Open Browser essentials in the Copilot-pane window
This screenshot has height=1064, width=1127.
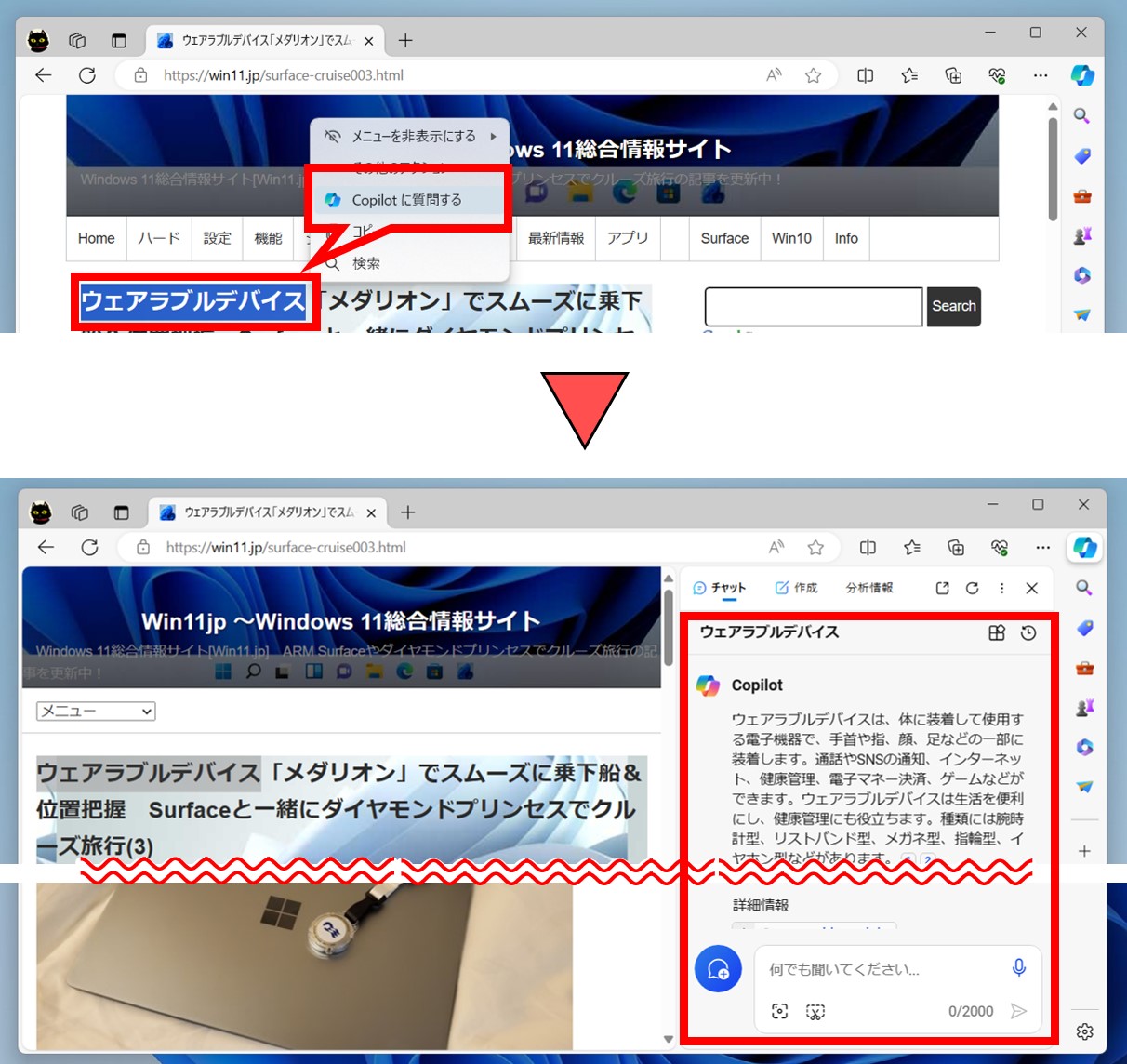(x=1000, y=547)
